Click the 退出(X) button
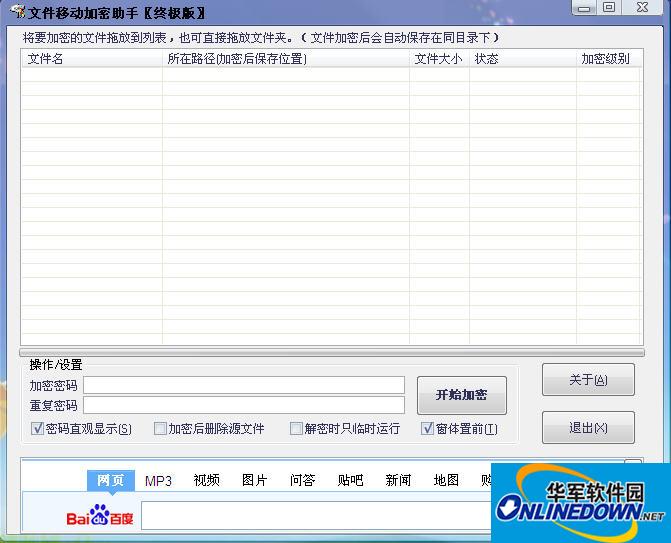 [x=588, y=427]
